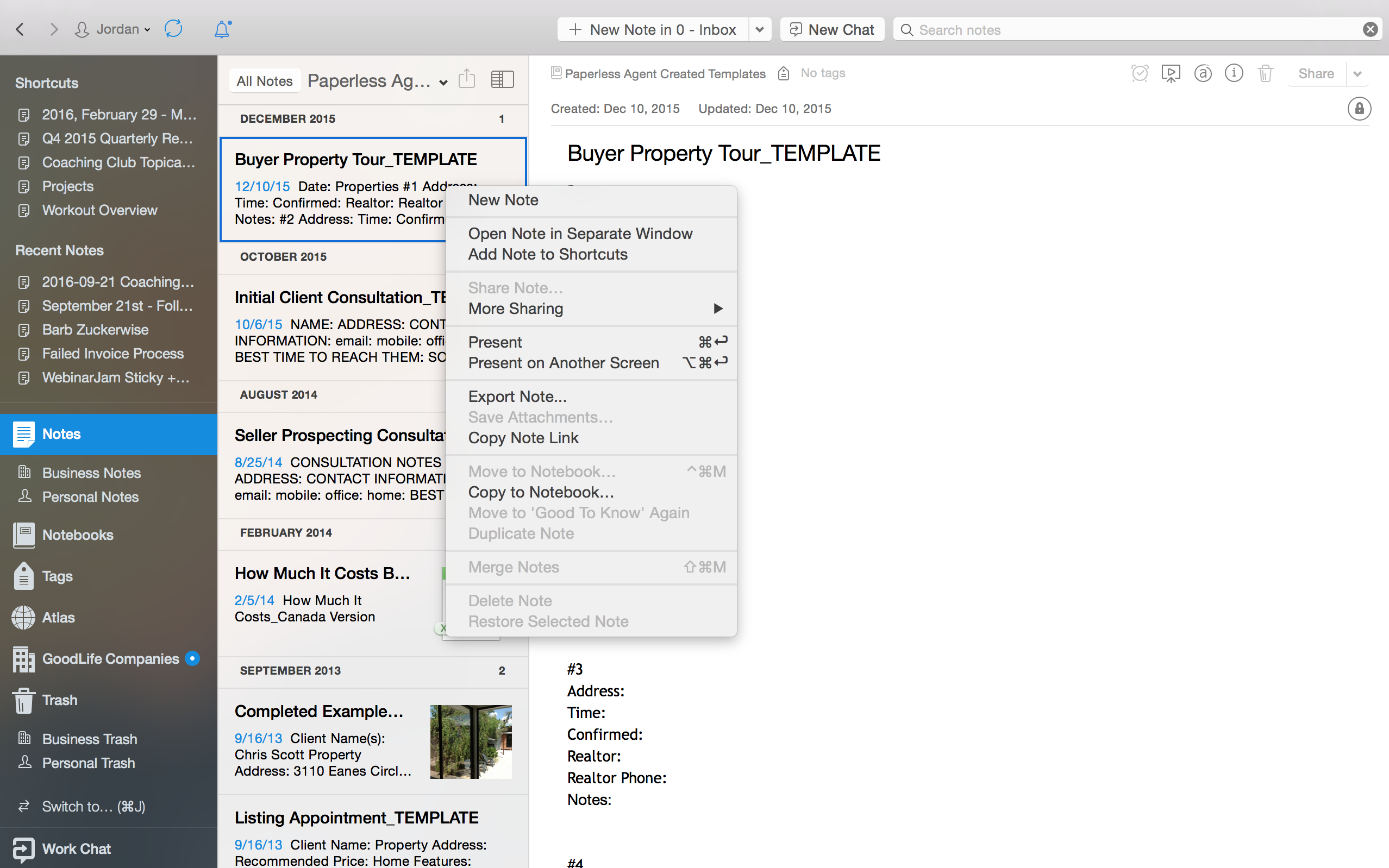Clear the search field with the X button
Viewport: 1389px width, 868px height.
click(x=1370, y=29)
